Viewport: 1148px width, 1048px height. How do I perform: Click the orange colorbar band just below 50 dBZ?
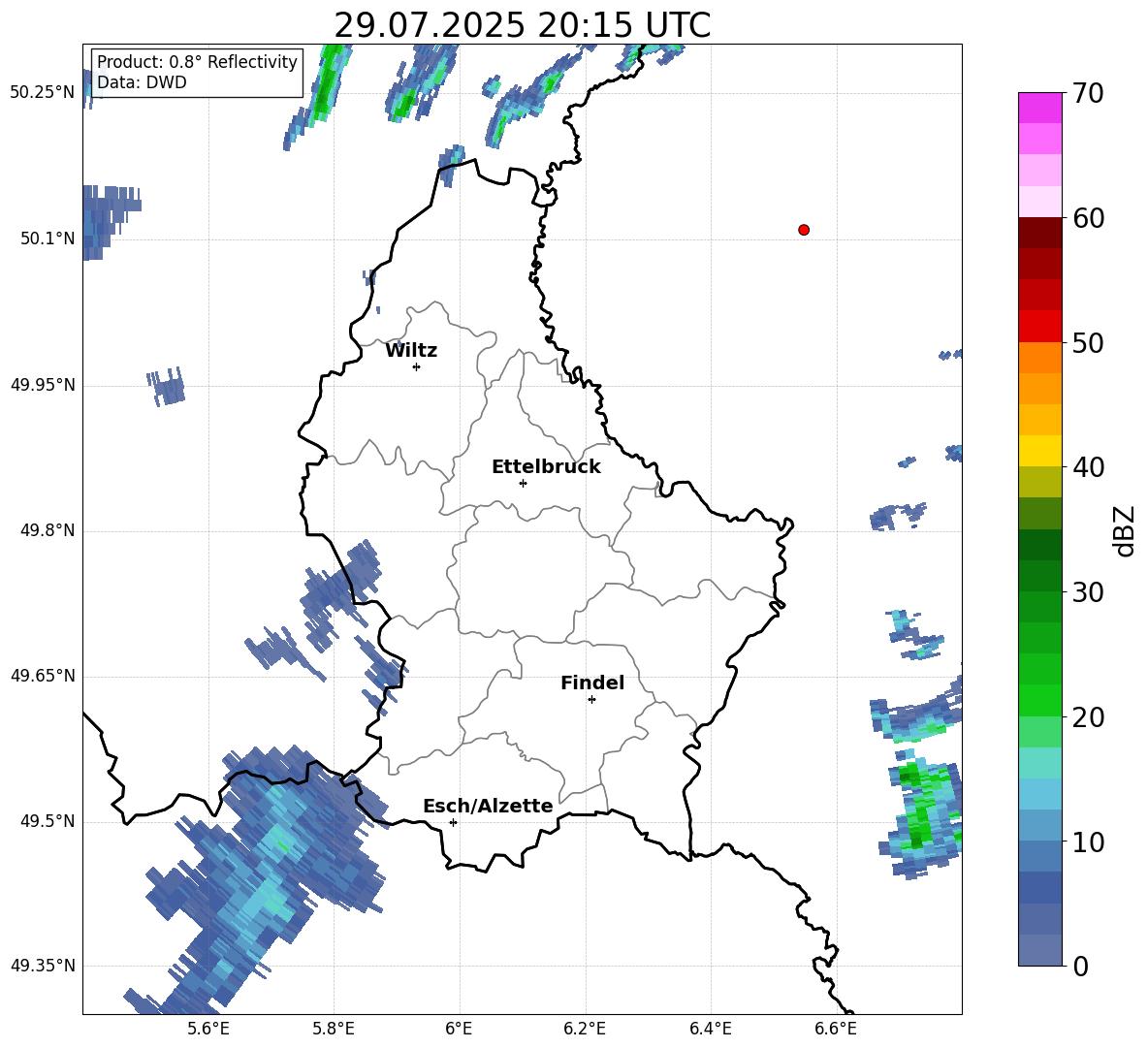(1040, 358)
